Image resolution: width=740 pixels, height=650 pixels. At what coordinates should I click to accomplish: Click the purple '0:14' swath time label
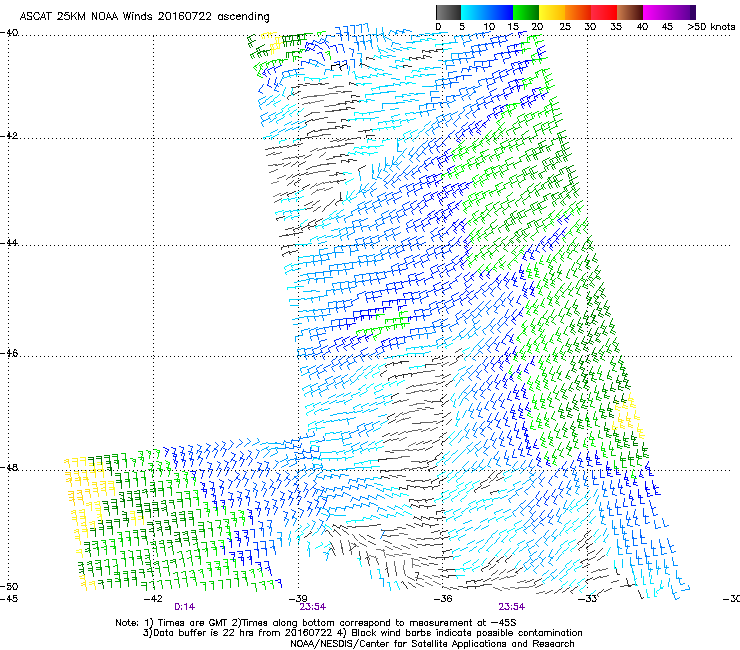(x=184, y=607)
